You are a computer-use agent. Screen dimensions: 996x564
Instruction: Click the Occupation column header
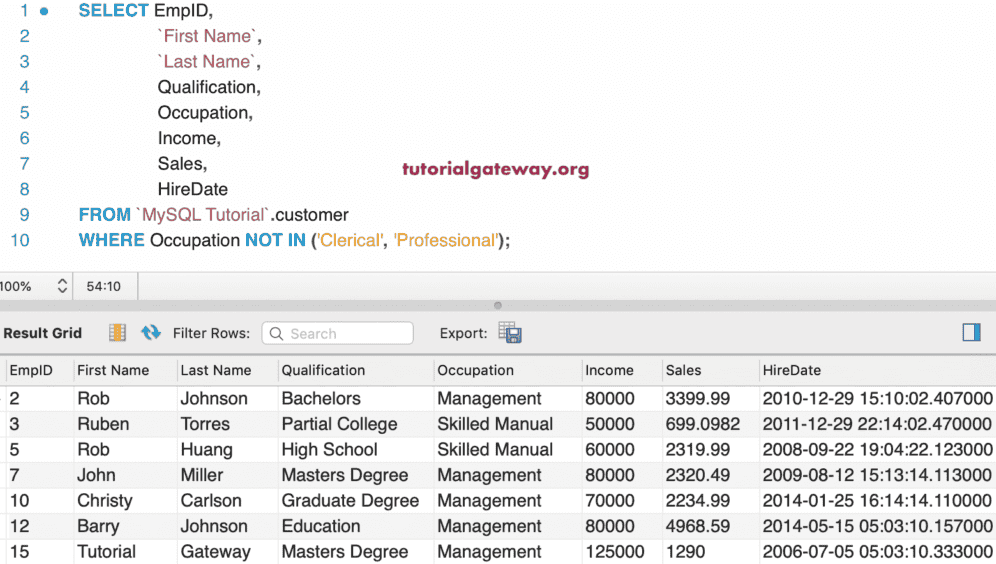[x=475, y=370]
